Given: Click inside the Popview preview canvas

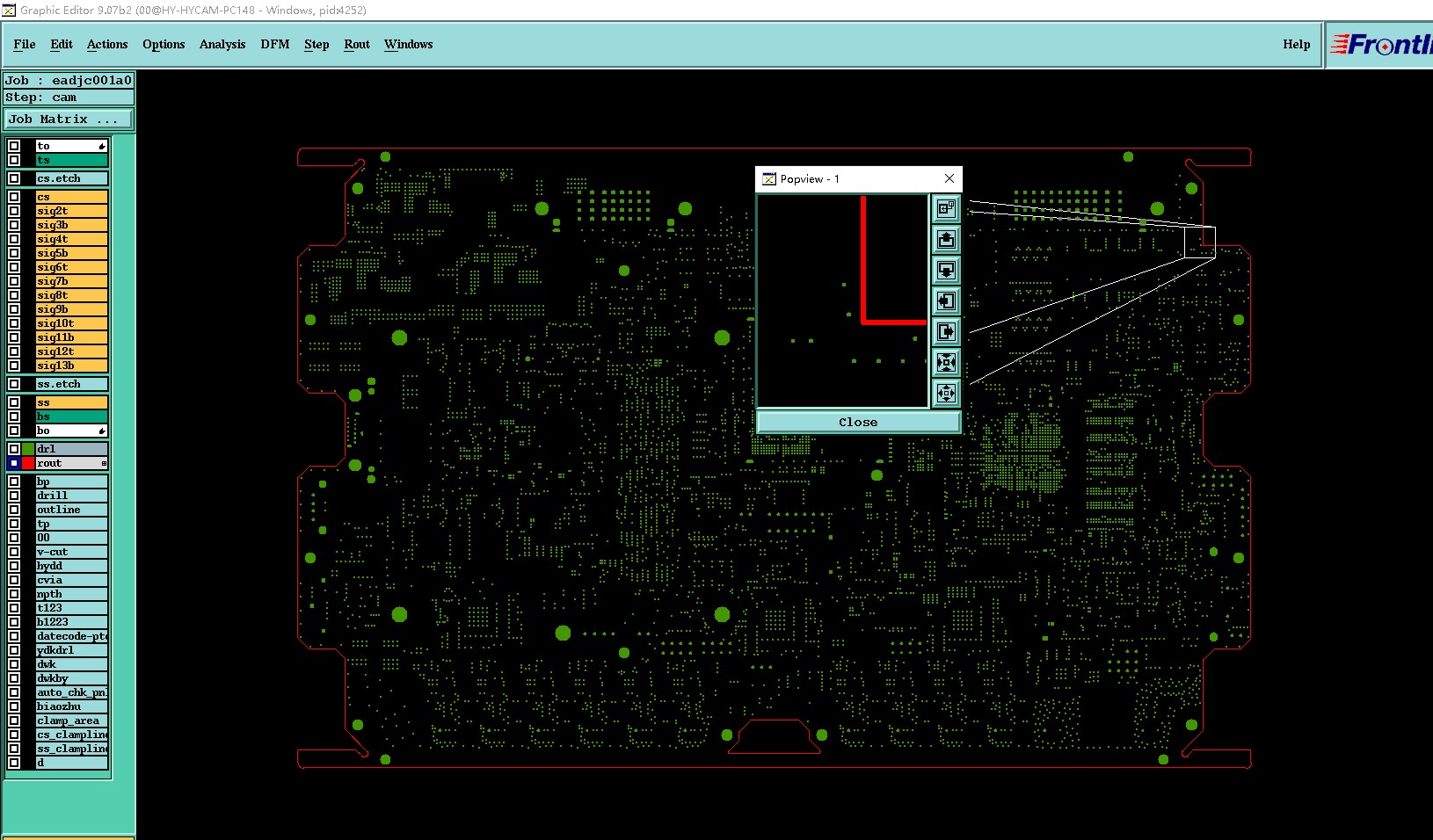Looking at the screenshot, I should point(842,301).
